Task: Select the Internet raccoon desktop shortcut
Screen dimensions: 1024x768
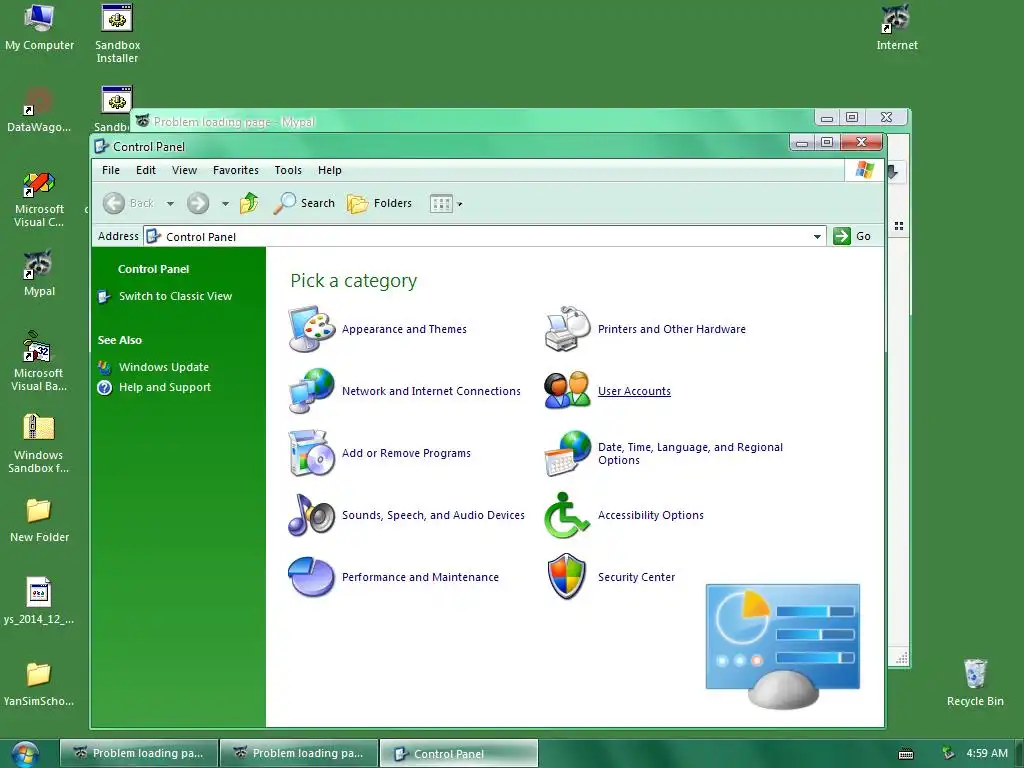Action: (897, 27)
